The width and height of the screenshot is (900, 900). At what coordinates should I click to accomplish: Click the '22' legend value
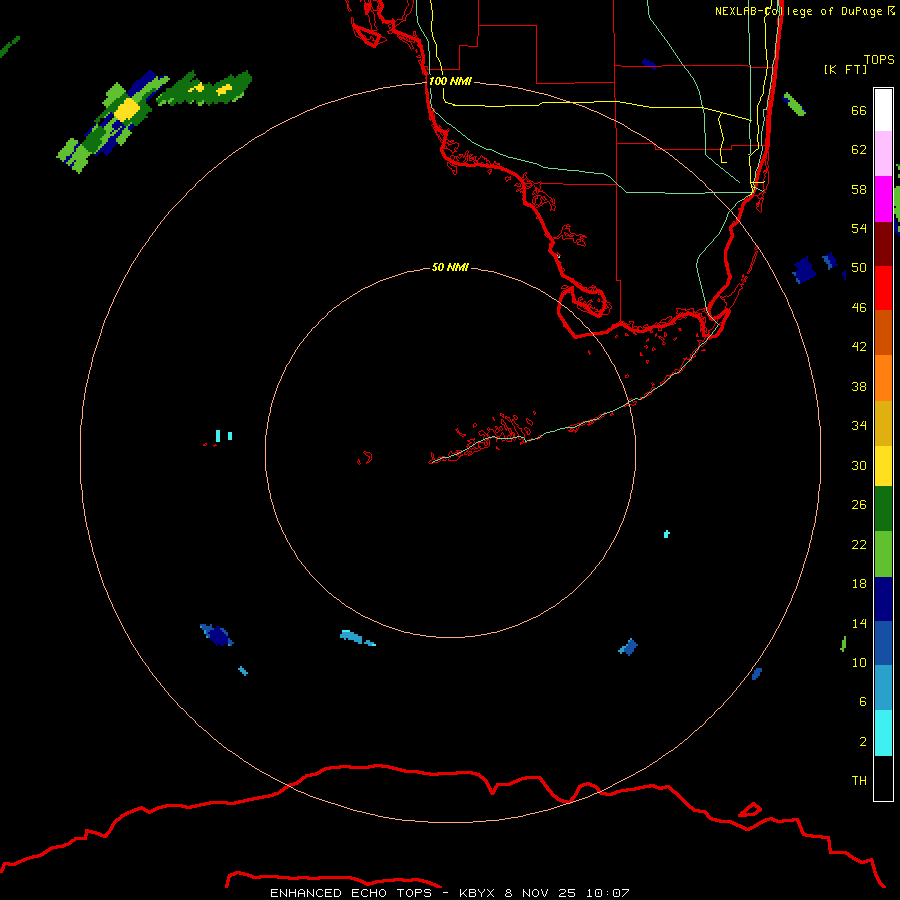[x=859, y=544]
